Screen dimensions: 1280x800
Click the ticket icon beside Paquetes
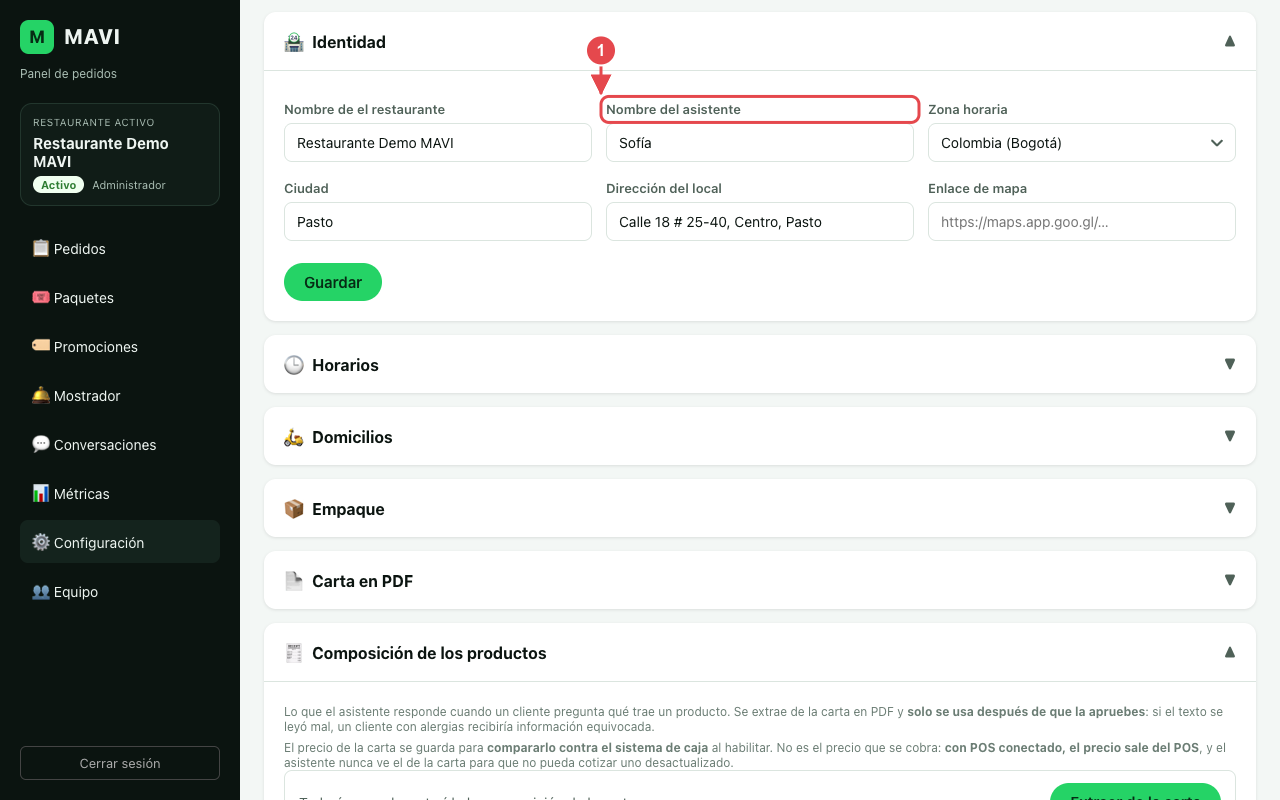coord(41,297)
